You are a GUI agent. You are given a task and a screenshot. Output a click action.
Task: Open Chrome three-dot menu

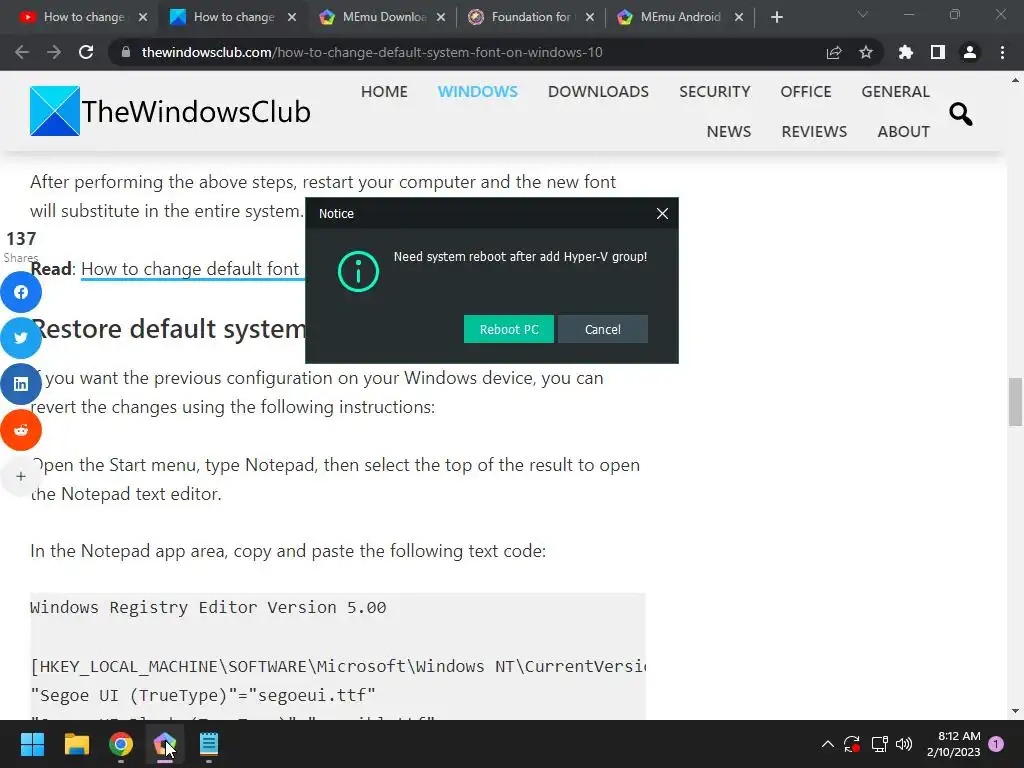1002,52
